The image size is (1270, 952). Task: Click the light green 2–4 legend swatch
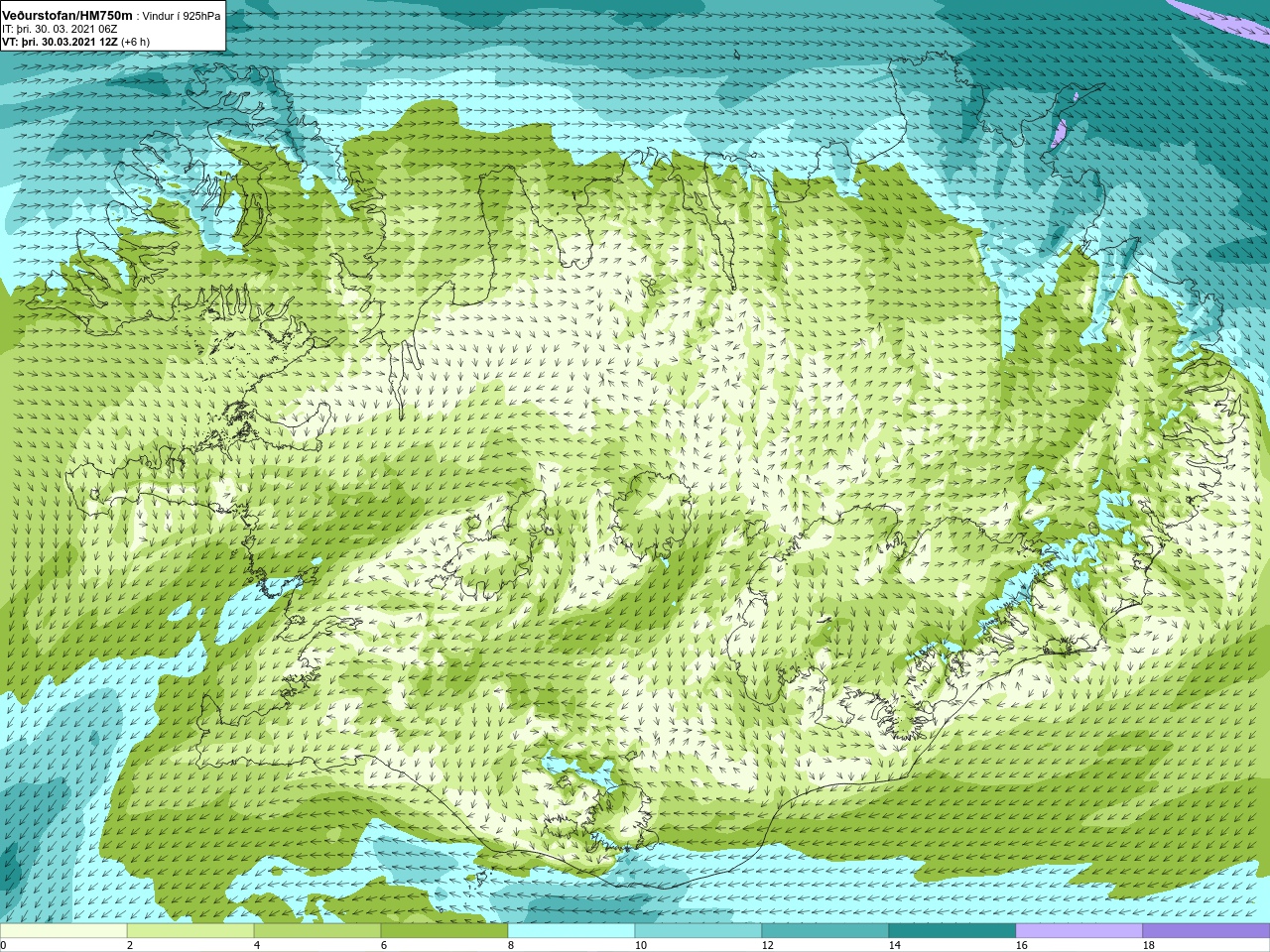point(190,931)
